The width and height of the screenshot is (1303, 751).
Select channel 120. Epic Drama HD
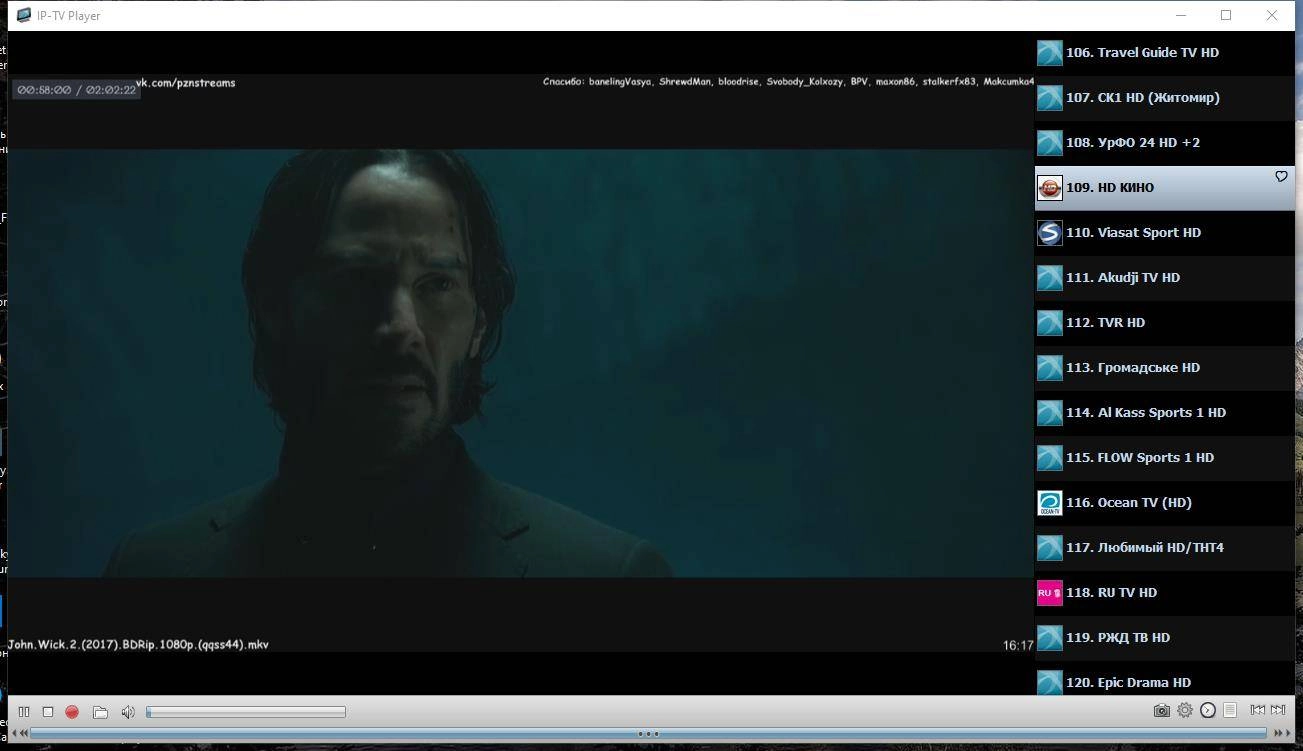coord(1164,679)
